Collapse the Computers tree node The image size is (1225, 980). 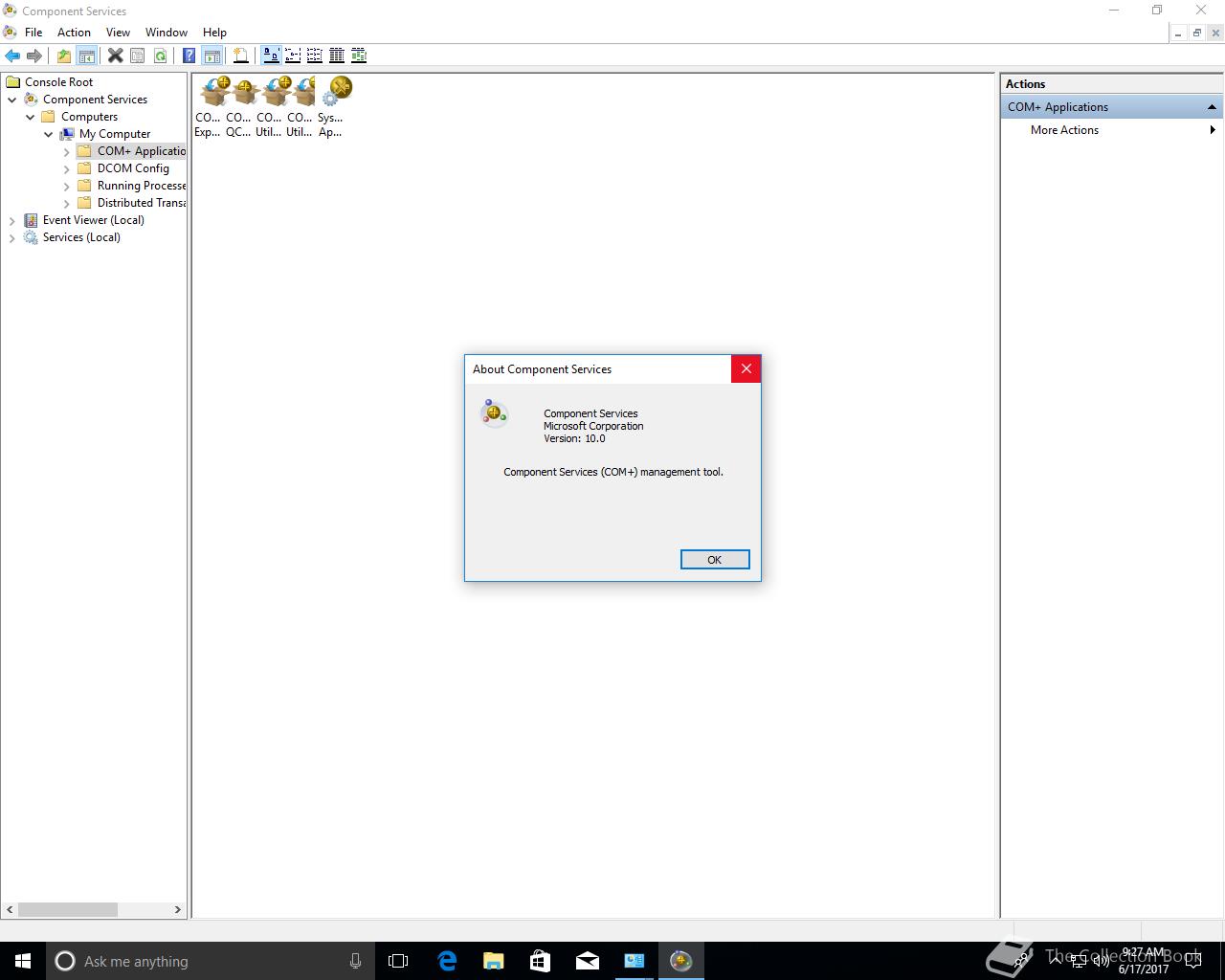(x=31, y=117)
